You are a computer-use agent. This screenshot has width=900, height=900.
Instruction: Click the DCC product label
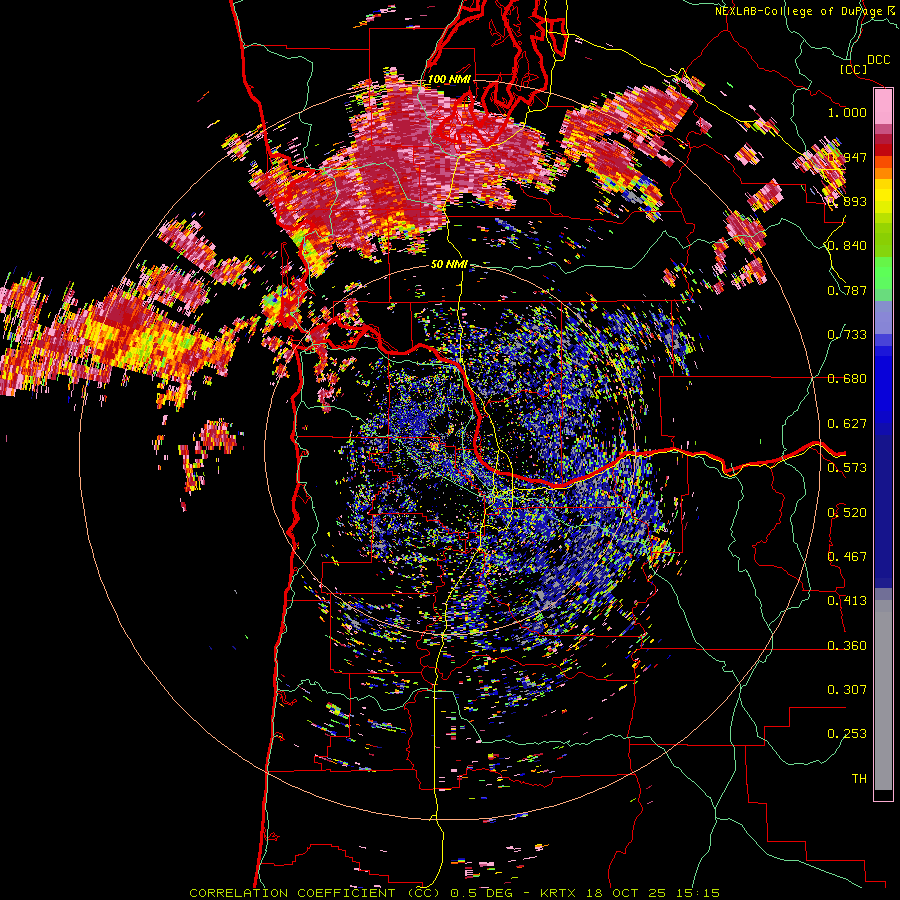[x=878, y=60]
